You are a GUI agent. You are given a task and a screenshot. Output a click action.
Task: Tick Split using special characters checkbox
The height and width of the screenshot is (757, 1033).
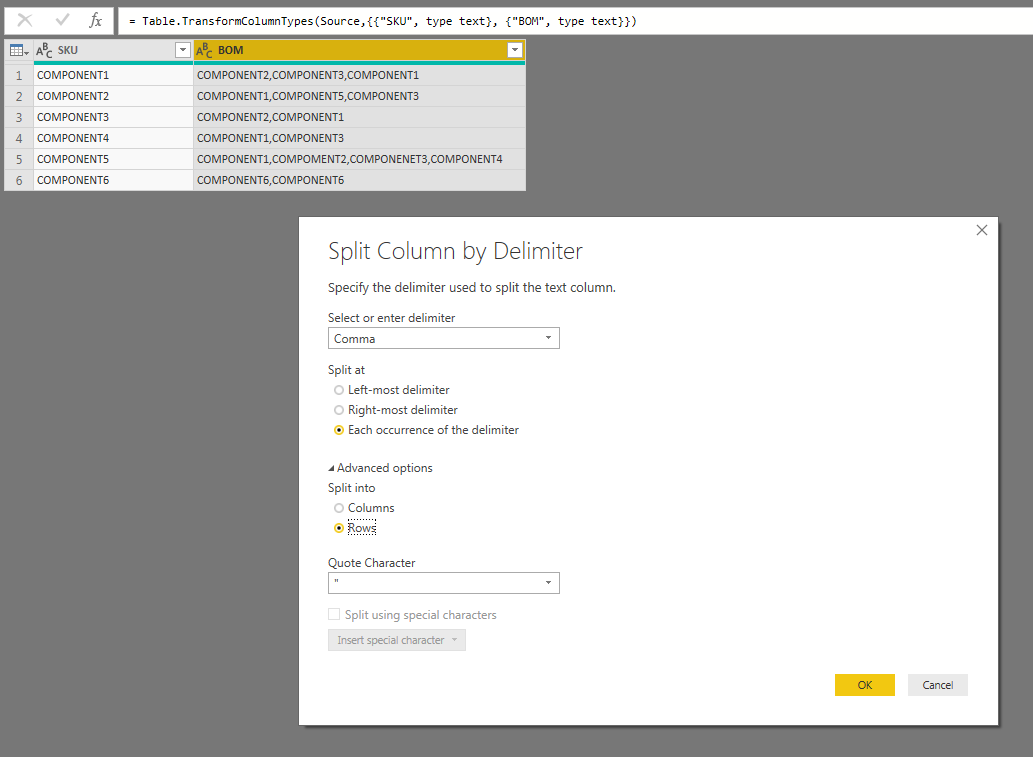tap(334, 615)
